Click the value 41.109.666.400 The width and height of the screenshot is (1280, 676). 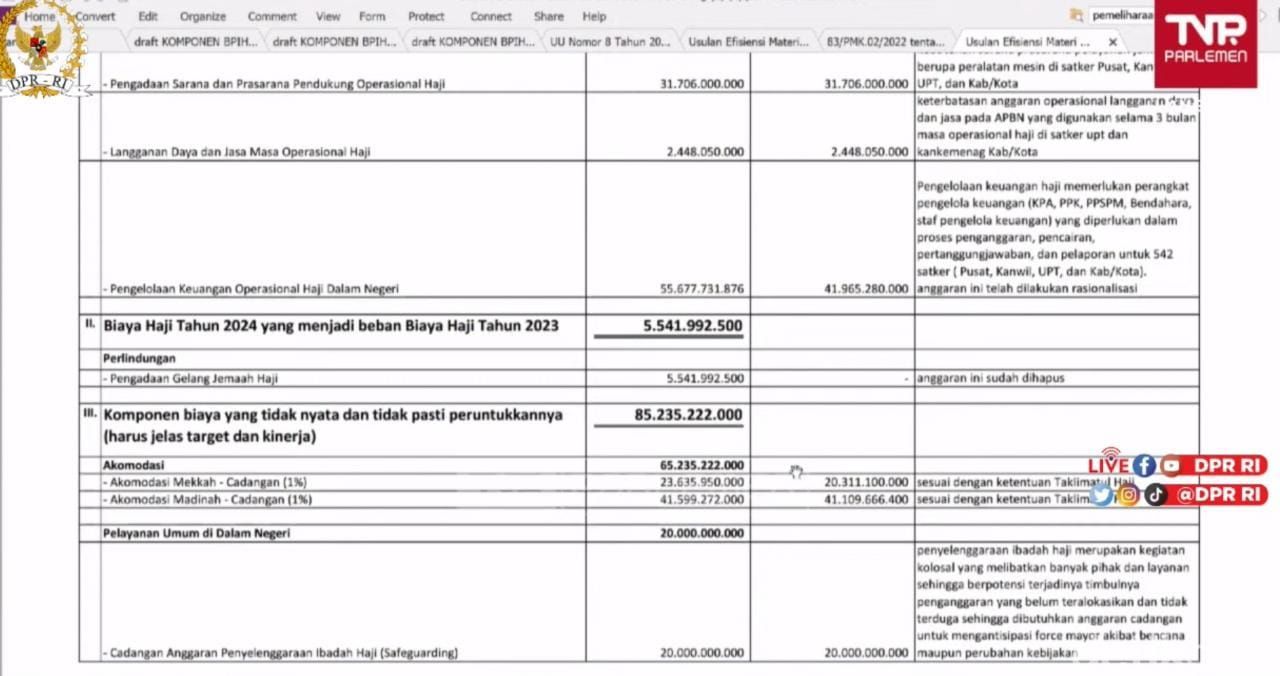coord(867,499)
